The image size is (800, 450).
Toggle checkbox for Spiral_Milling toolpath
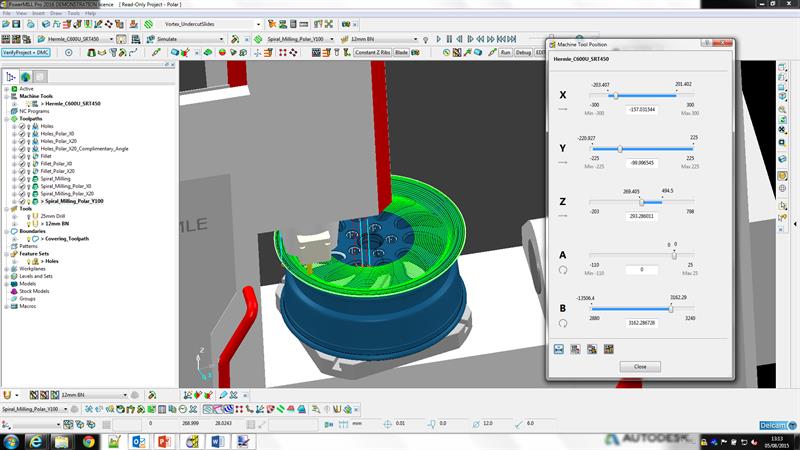pos(22,179)
